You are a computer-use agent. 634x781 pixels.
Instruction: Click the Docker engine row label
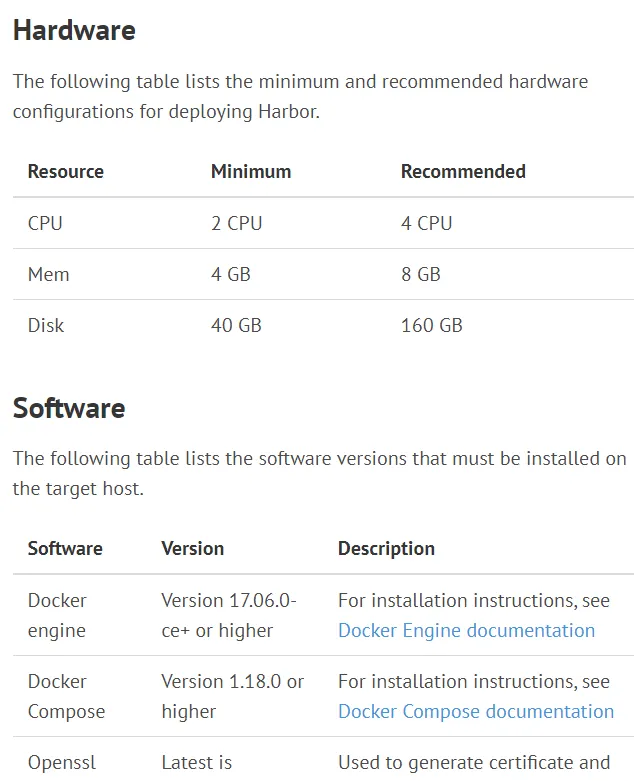pos(57,616)
